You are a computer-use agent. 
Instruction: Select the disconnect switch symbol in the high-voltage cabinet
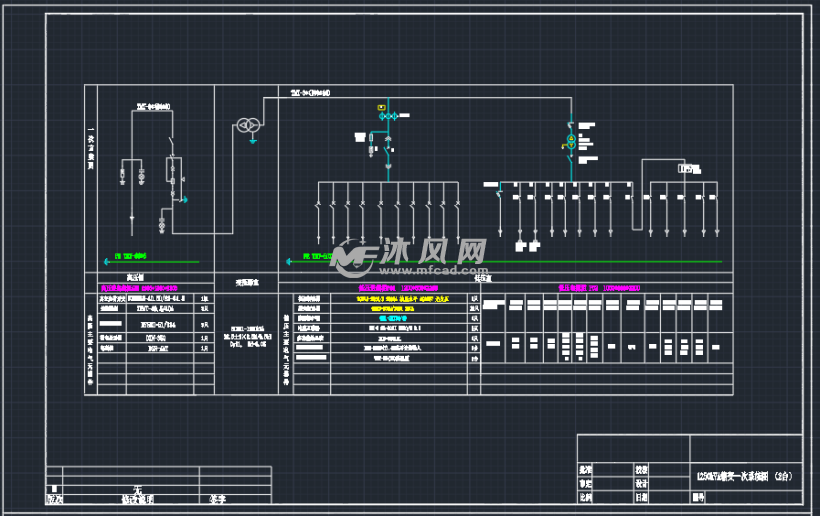(x=170, y=139)
